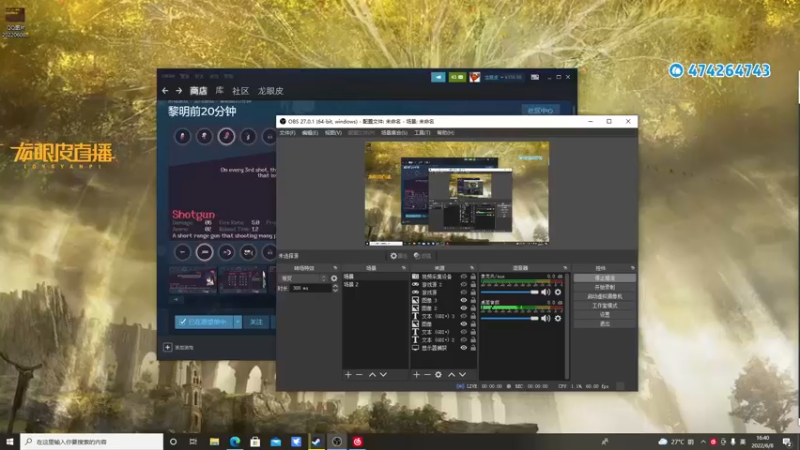
Task: Open Microsoft Edge from taskbar
Action: [235, 442]
